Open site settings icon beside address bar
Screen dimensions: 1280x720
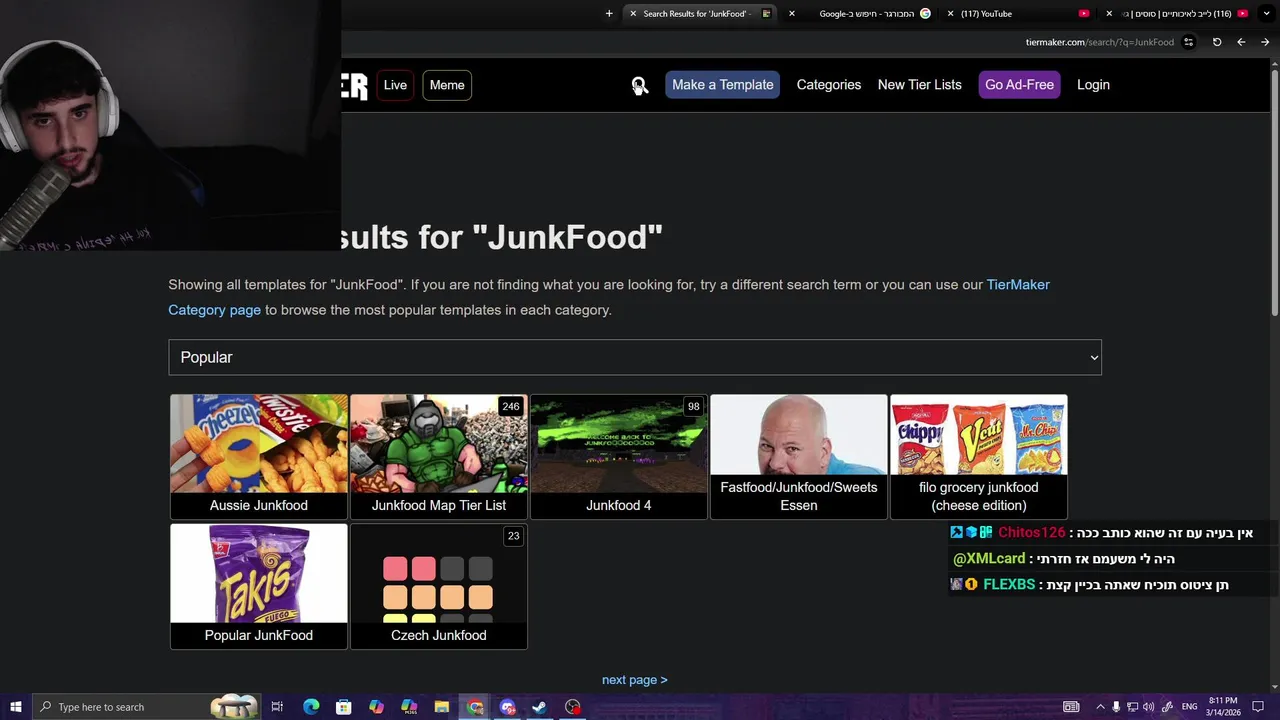1188,42
